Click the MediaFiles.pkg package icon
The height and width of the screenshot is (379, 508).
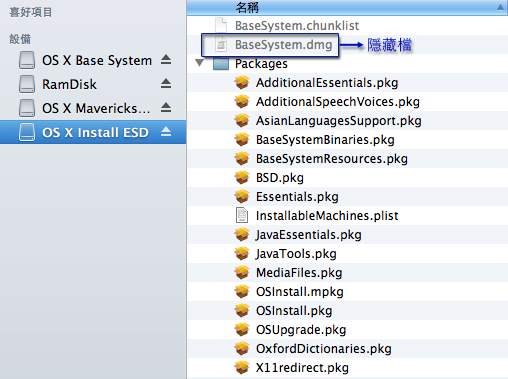coord(242,272)
